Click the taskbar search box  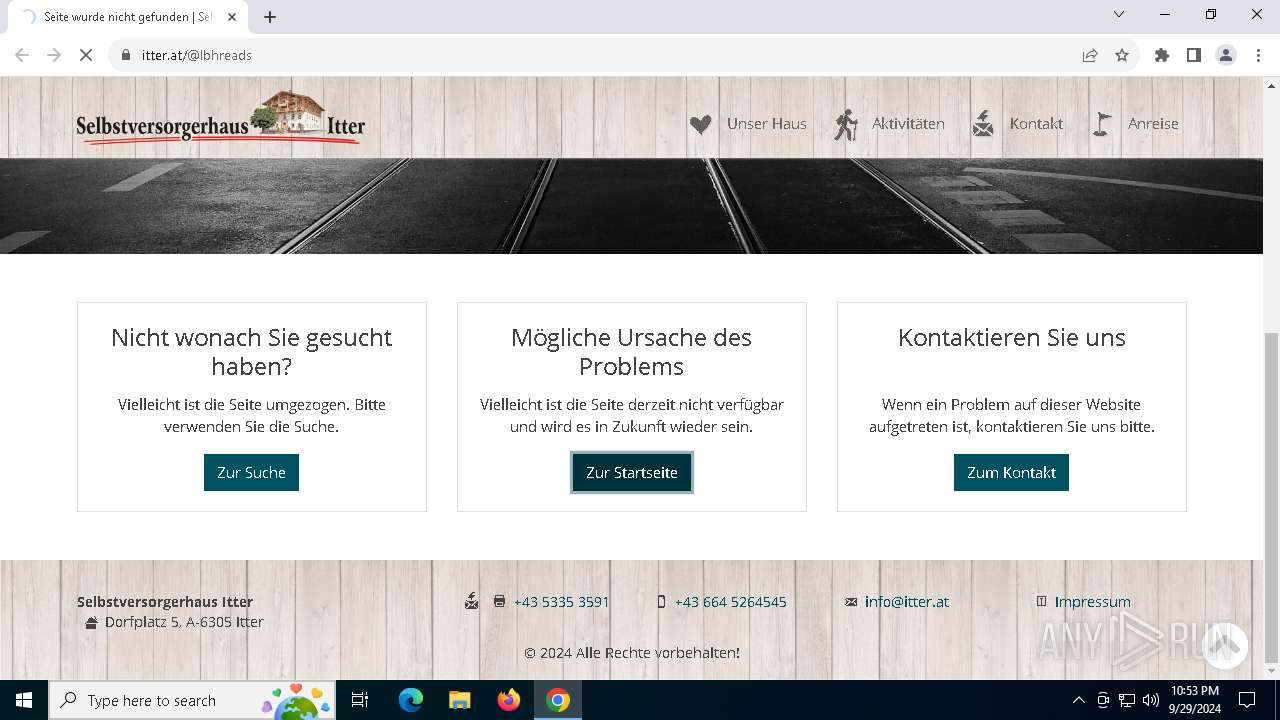point(192,700)
